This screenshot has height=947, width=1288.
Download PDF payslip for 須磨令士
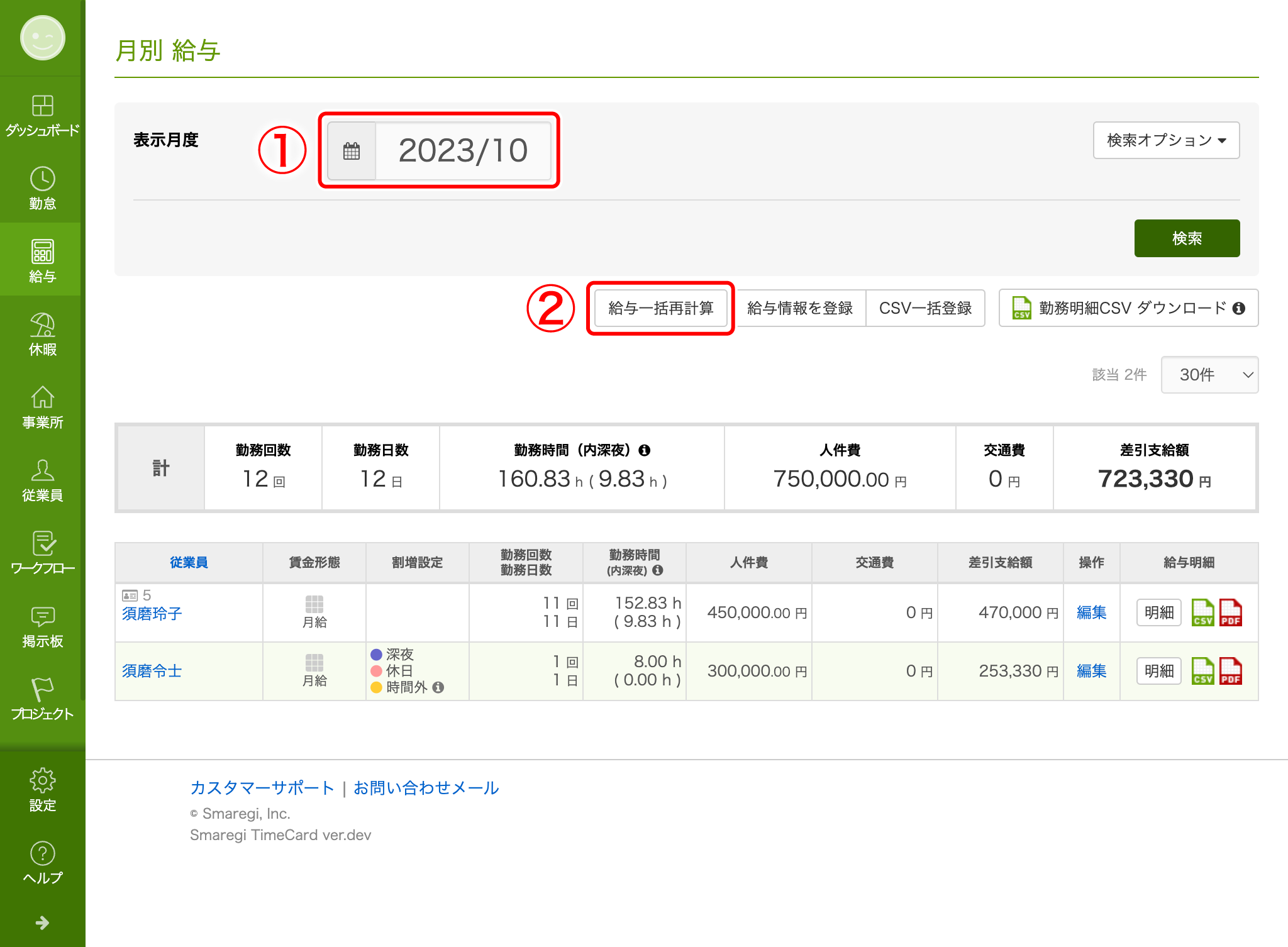pos(1231,671)
